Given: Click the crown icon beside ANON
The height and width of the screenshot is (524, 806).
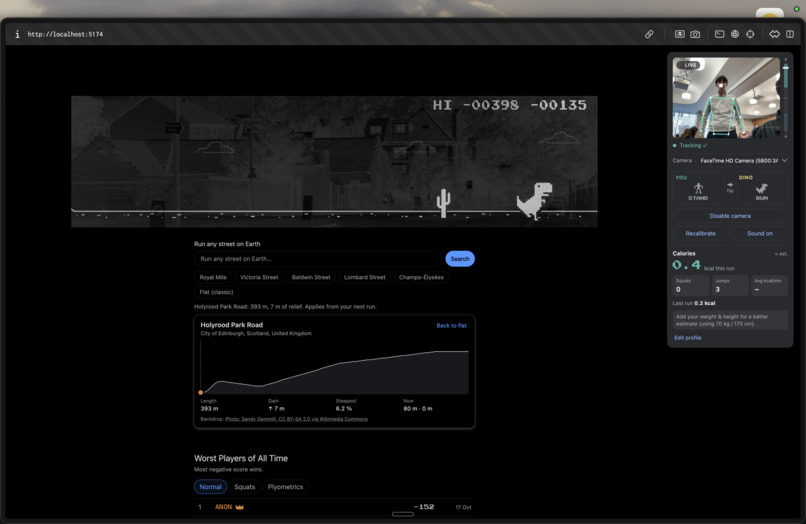Looking at the screenshot, I should tap(240, 507).
